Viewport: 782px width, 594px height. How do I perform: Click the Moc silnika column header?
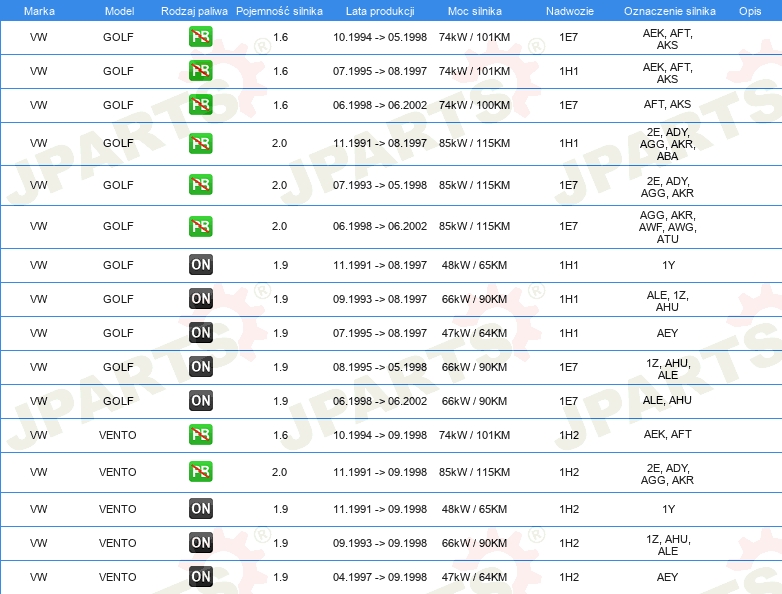(474, 11)
